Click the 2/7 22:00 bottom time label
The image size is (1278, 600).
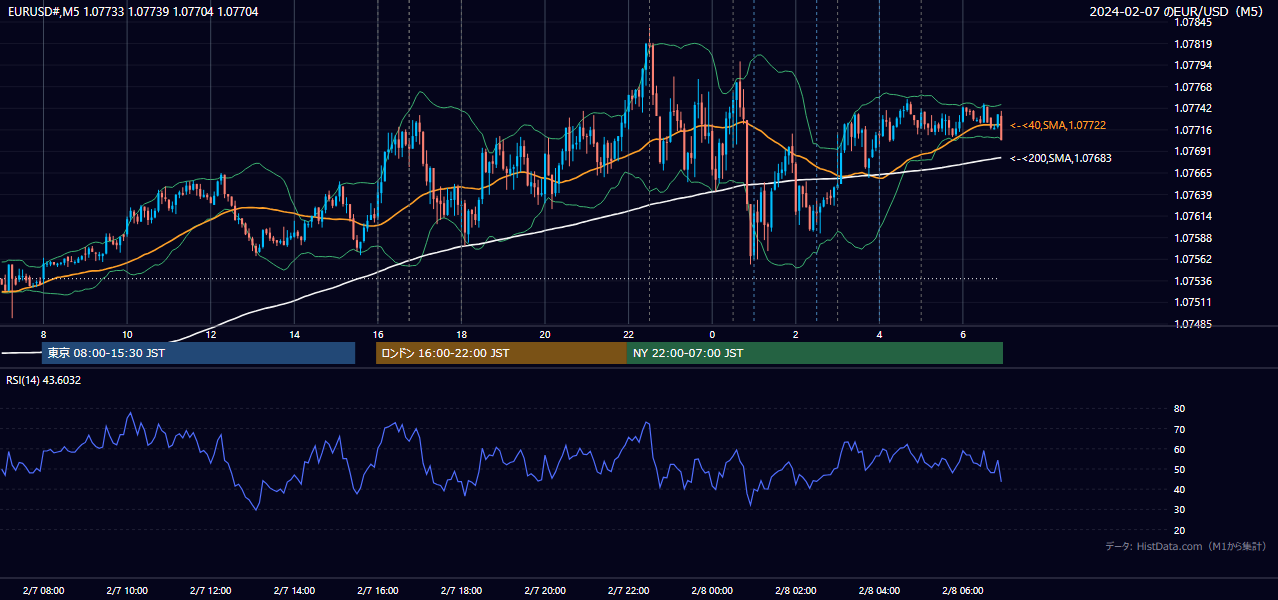click(628, 591)
